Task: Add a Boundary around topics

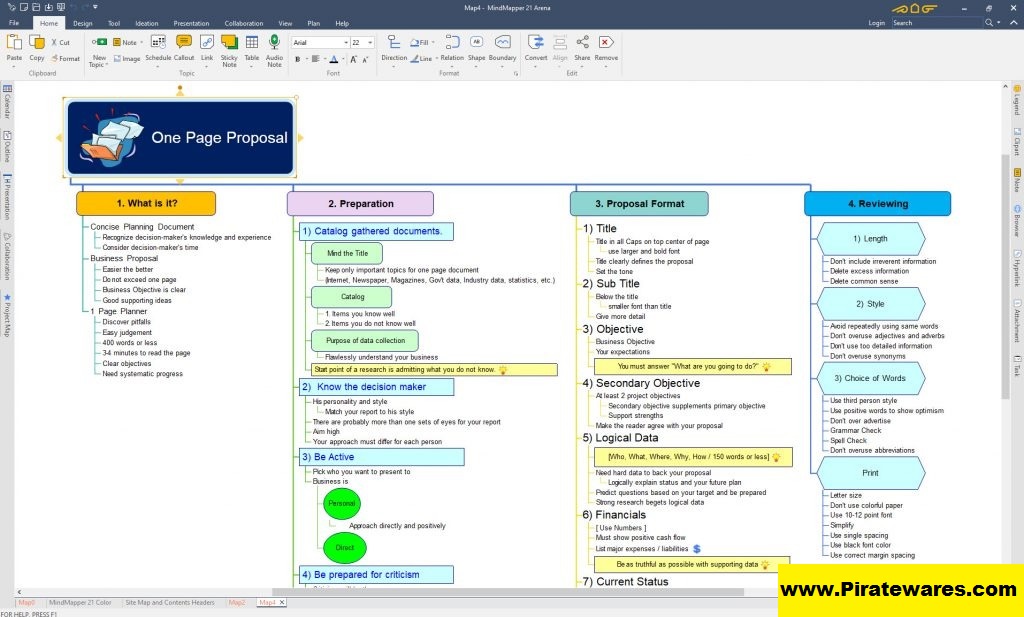Action: [502, 47]
